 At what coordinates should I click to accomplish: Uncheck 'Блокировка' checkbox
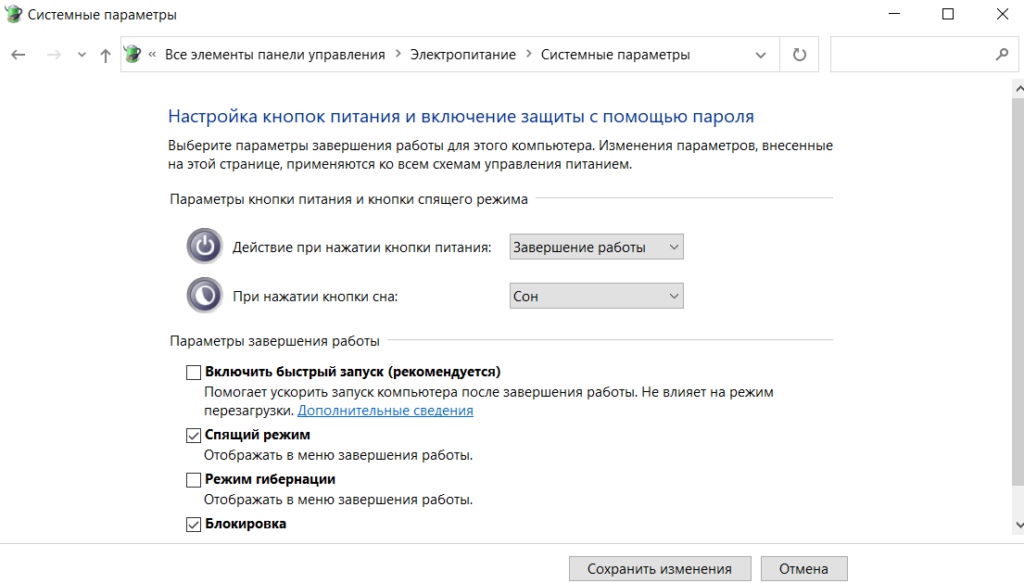coord(193,524)
